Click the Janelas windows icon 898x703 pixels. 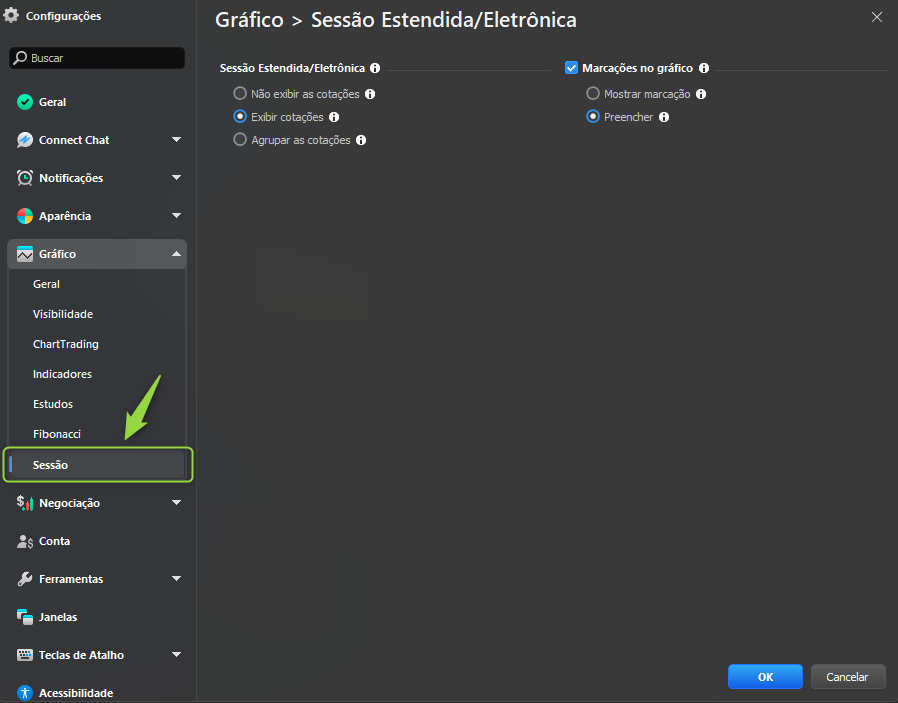pyautogui.click(x=25, y=617)
